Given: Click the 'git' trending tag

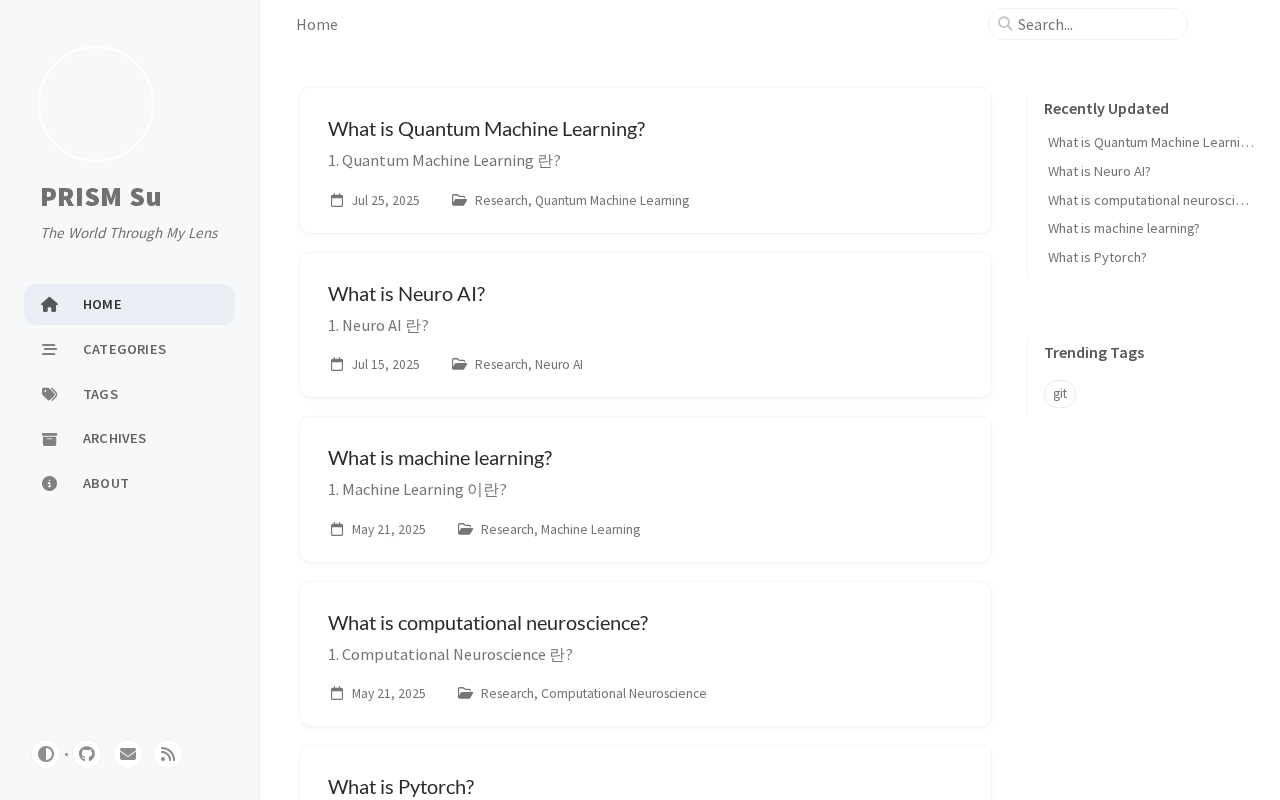Looking at the screenshot, I should click(x=1060, y=394).
